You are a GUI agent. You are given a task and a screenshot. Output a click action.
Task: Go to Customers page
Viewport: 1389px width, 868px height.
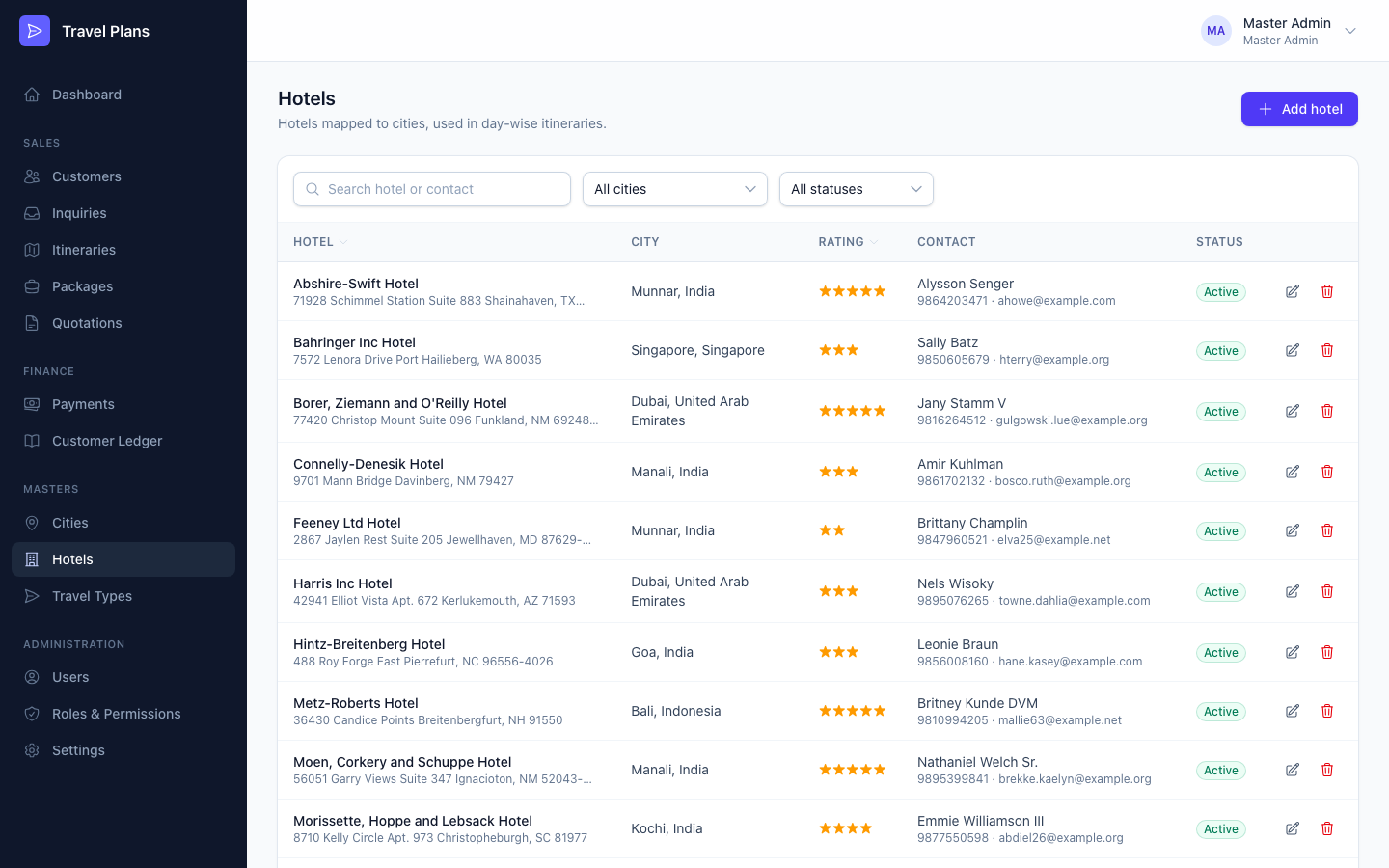123,176
